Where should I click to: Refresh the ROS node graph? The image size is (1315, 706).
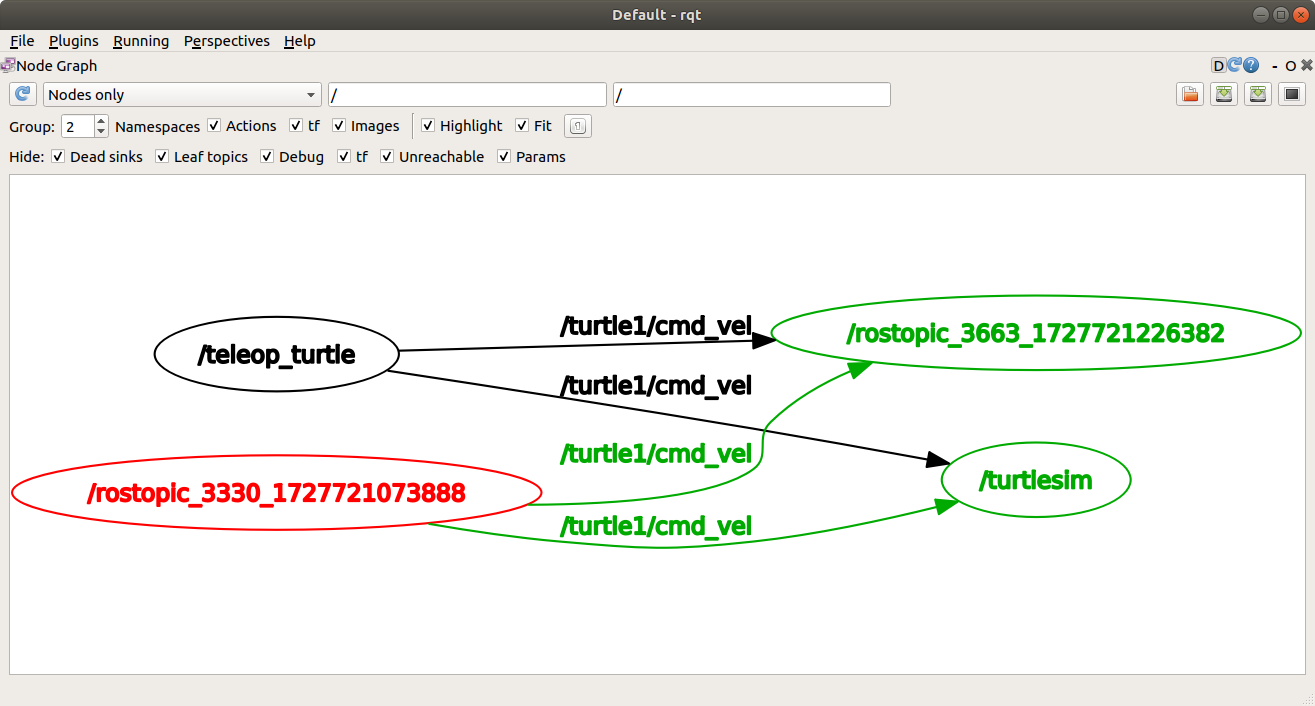[23, 94]
